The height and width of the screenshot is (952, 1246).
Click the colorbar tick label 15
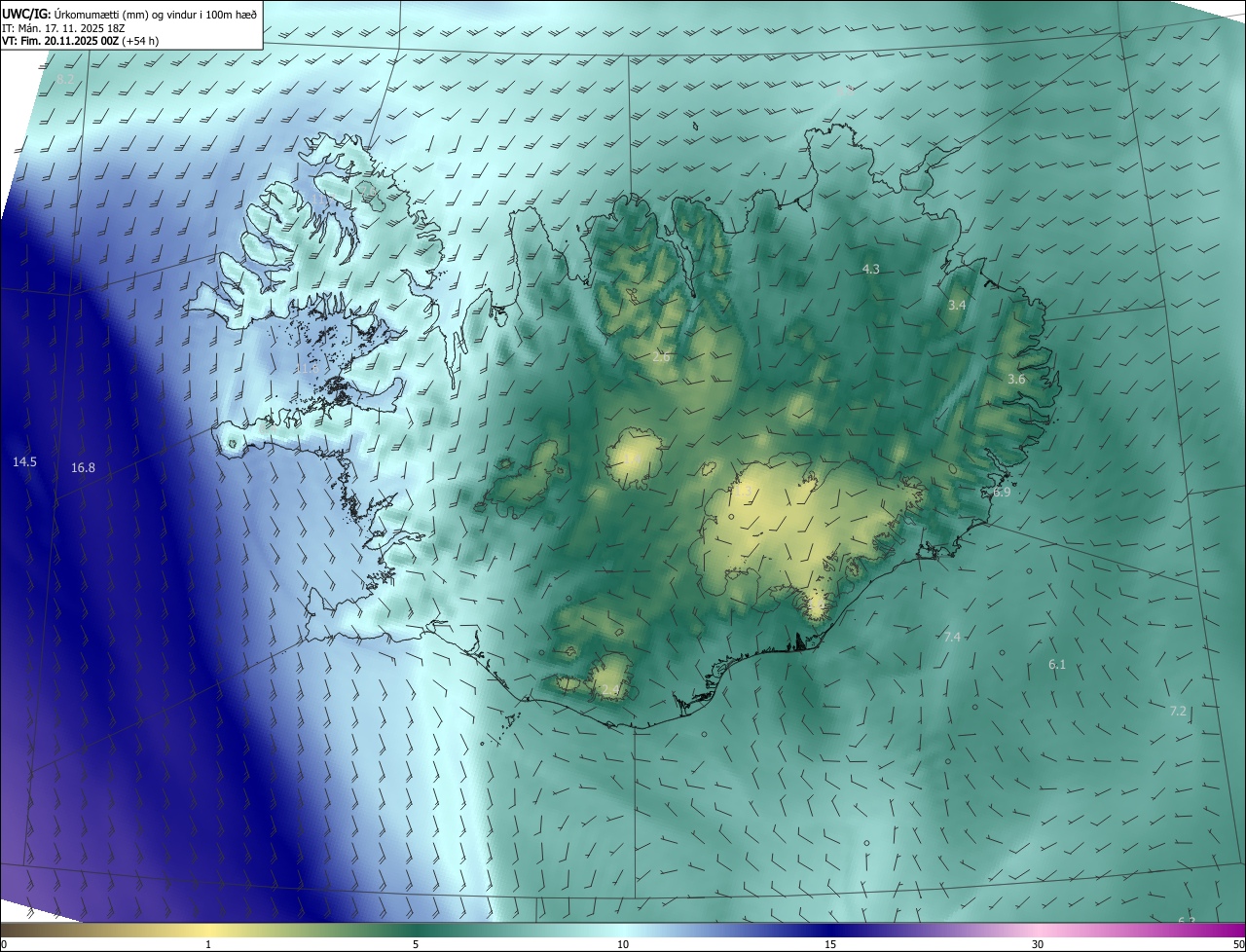point(830,944)
